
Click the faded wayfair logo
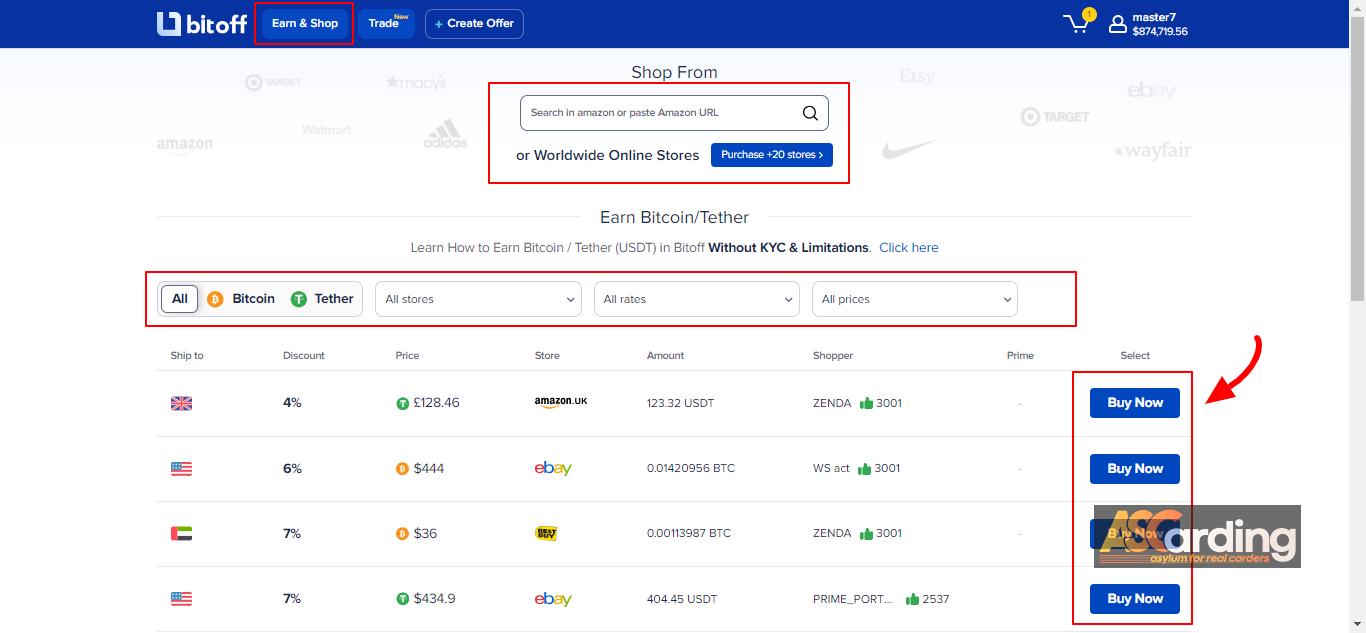click(x=1152, y=151)
